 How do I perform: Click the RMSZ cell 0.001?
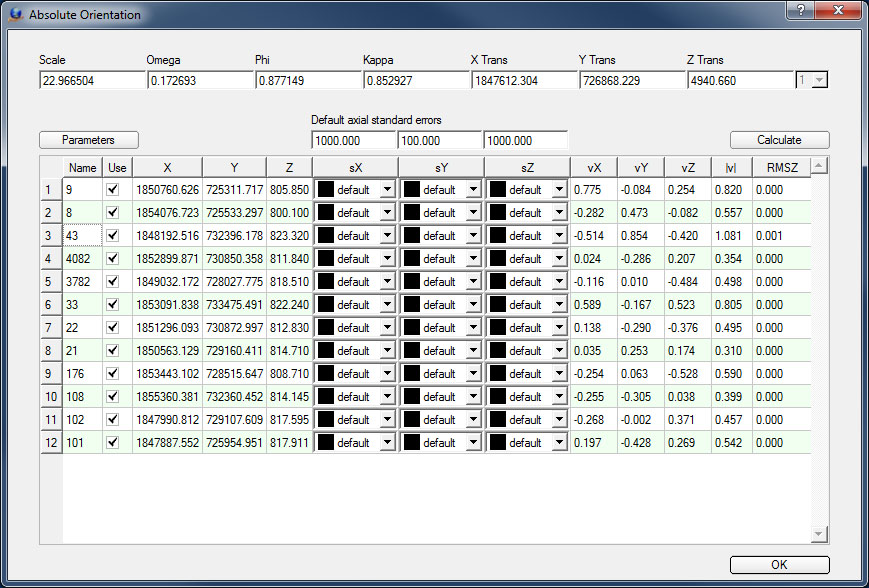(x=781, y=236)
